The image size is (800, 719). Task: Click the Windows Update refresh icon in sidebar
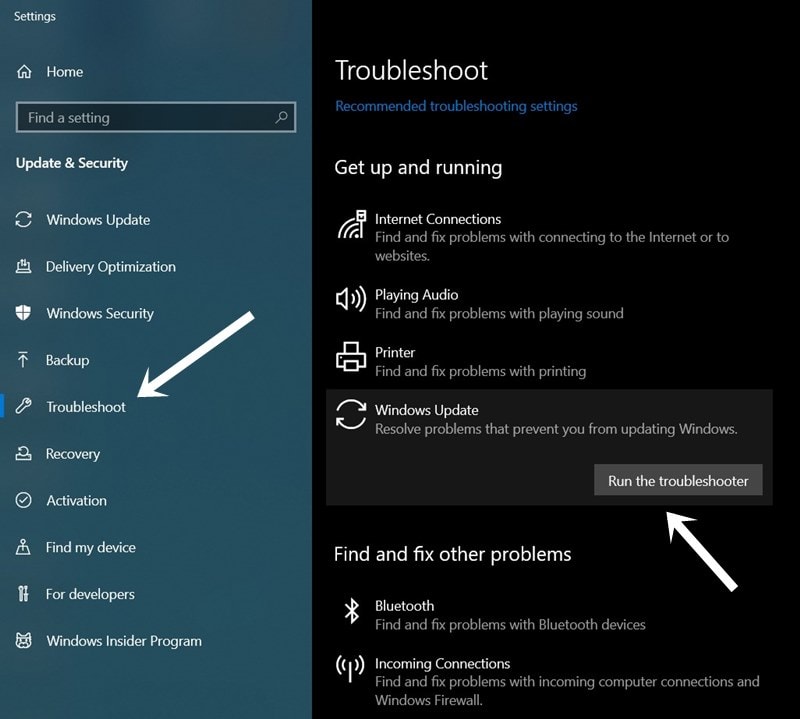(x=23, y=220)
